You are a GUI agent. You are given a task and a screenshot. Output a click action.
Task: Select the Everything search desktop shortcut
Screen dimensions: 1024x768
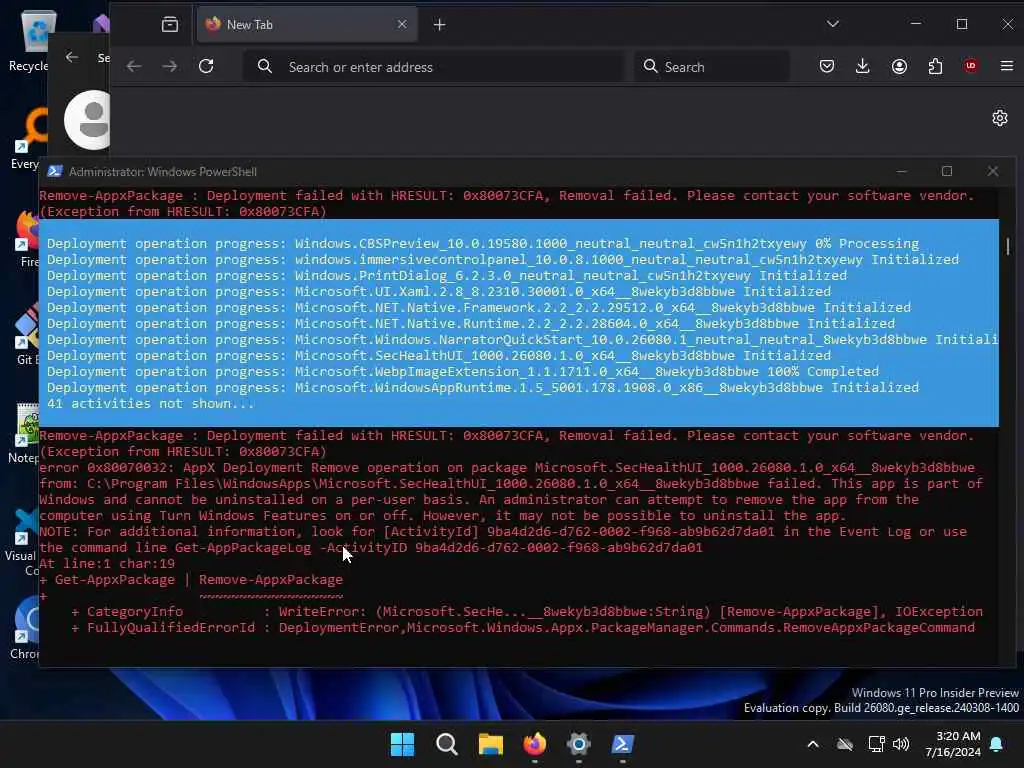26,138
